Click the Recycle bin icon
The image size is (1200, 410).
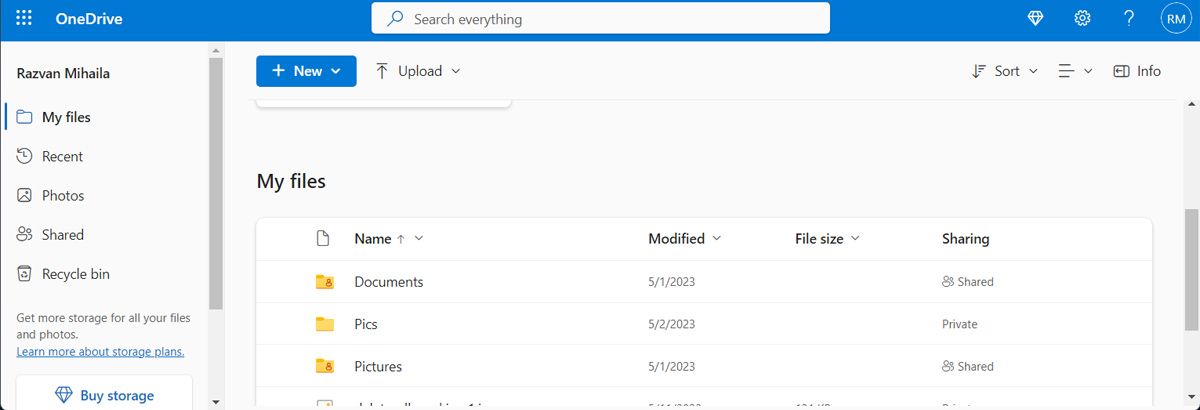point(25,273)
